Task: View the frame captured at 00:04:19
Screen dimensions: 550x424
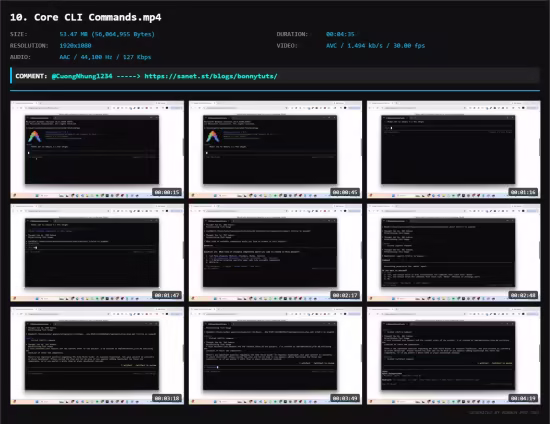Action: pyautogui.click(x=454, y=356)
